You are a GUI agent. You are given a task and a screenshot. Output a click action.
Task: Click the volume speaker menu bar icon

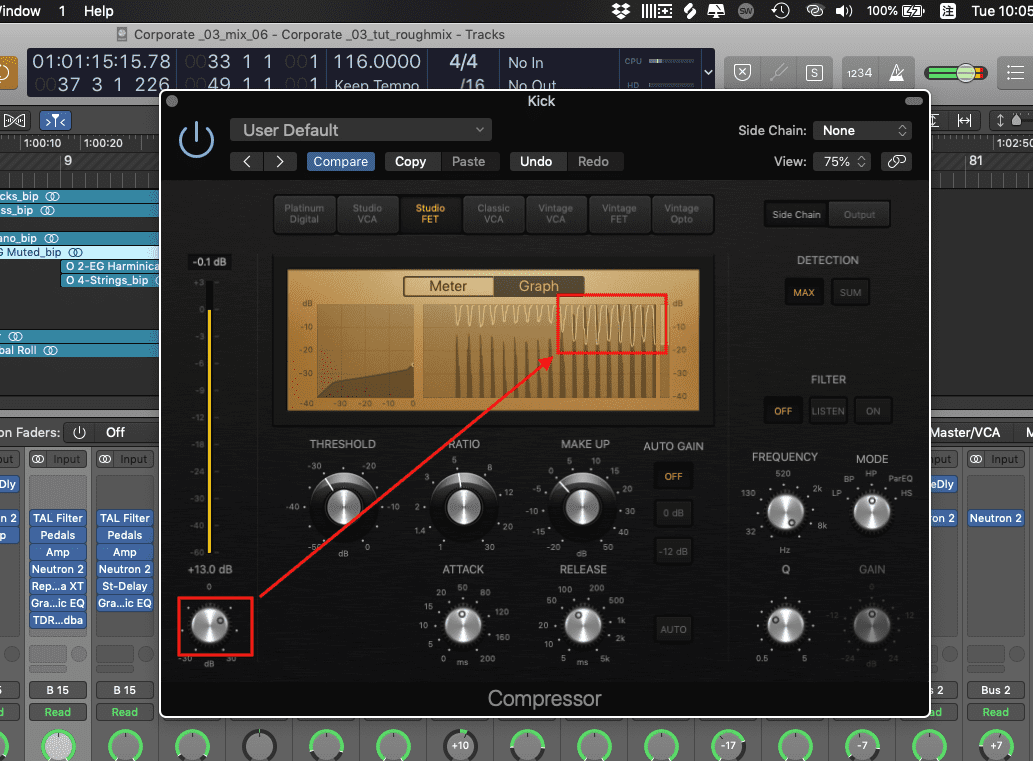click(x=844, y=11)
